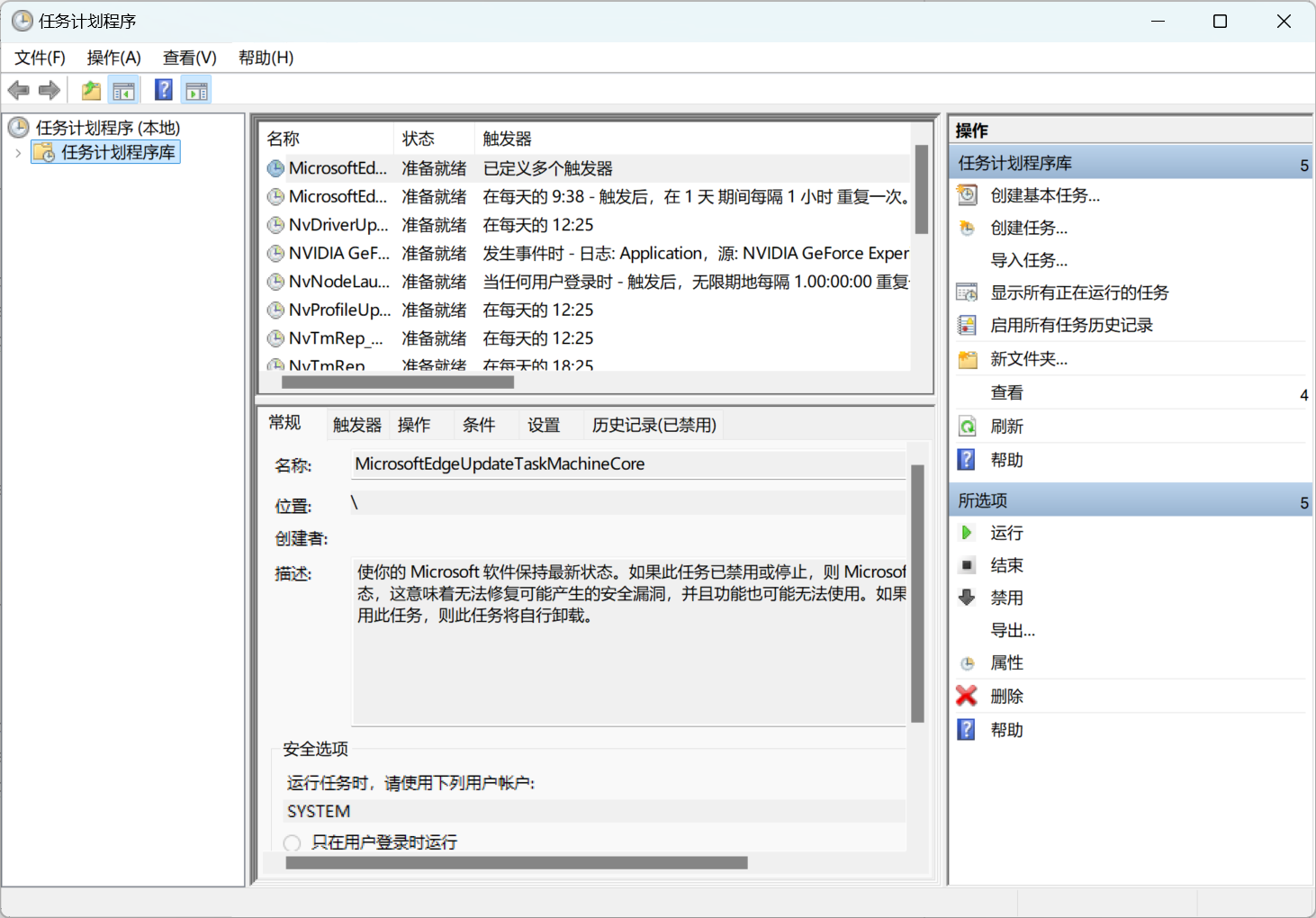Sort by the 名称 column header
The height and width of the screenshot is (918, 1316).
[x=327, y=139]
